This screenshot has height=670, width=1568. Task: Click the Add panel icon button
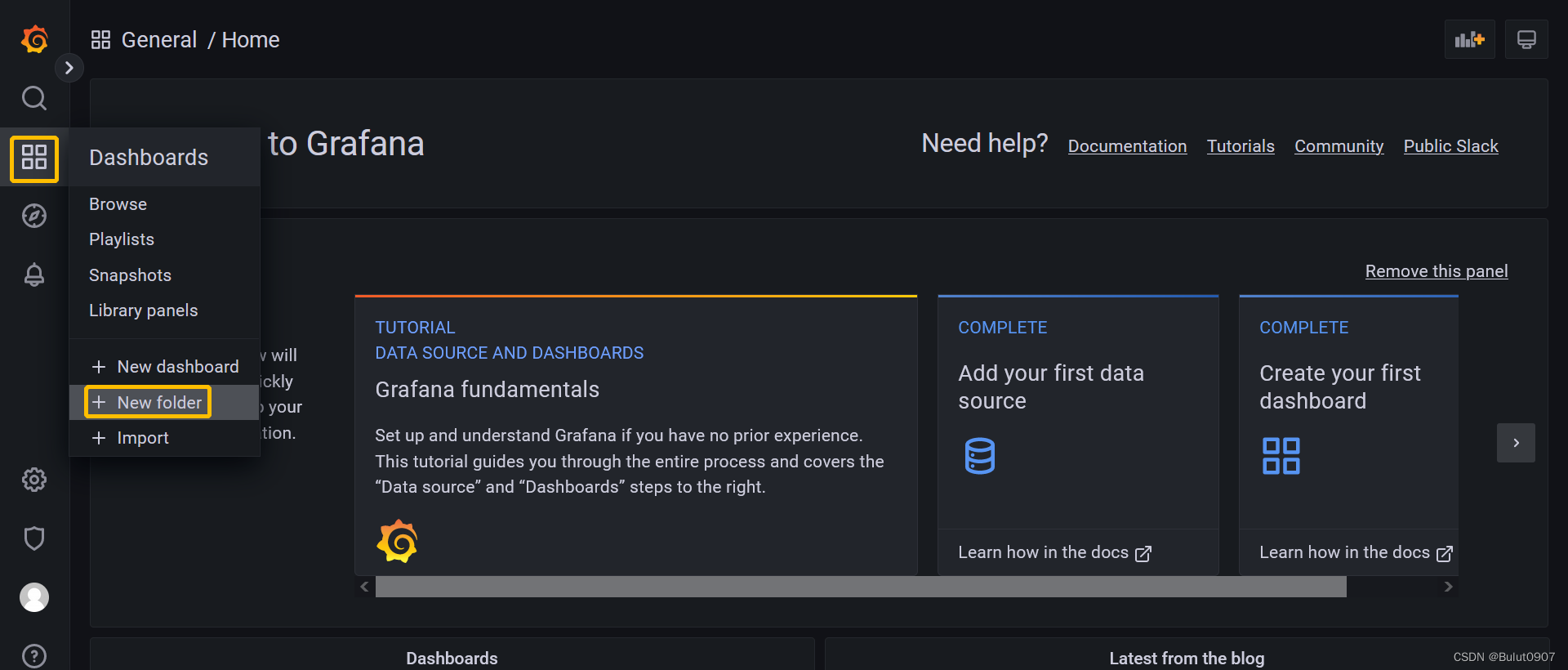tap(1470, 39)
